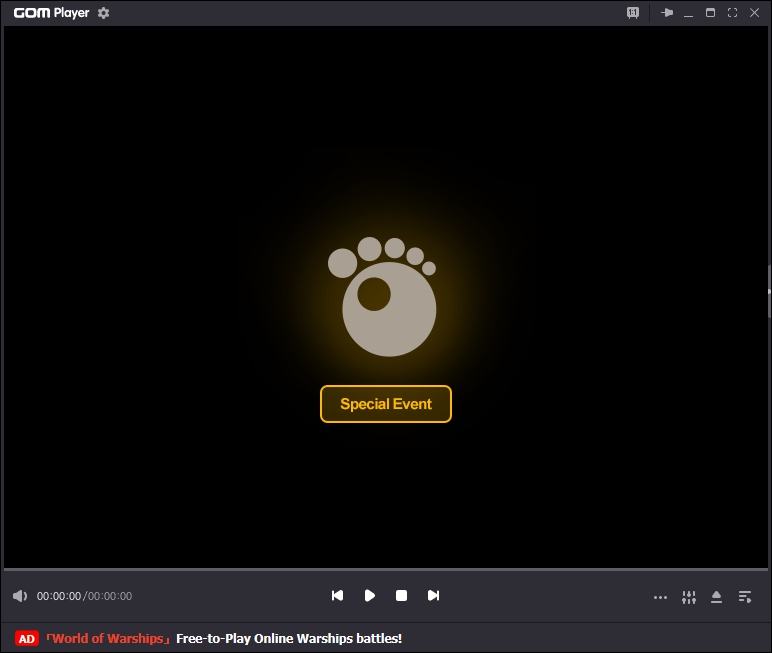Viewport: 772px width, 653px height.
Task: Click the Free-to-Play Online Warships battles text
Action: point(289,639)
